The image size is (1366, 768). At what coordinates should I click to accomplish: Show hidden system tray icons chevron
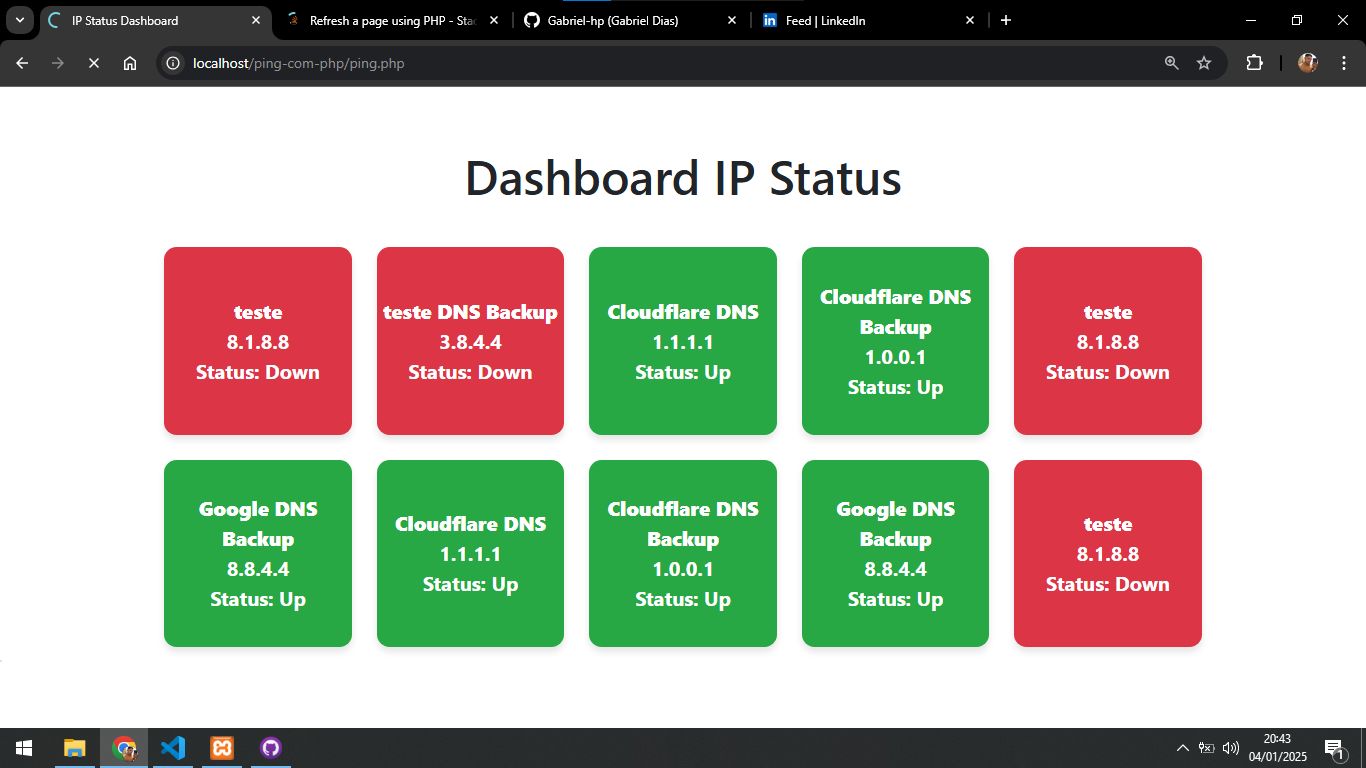pyautogui.click(x=1182, y=748)
